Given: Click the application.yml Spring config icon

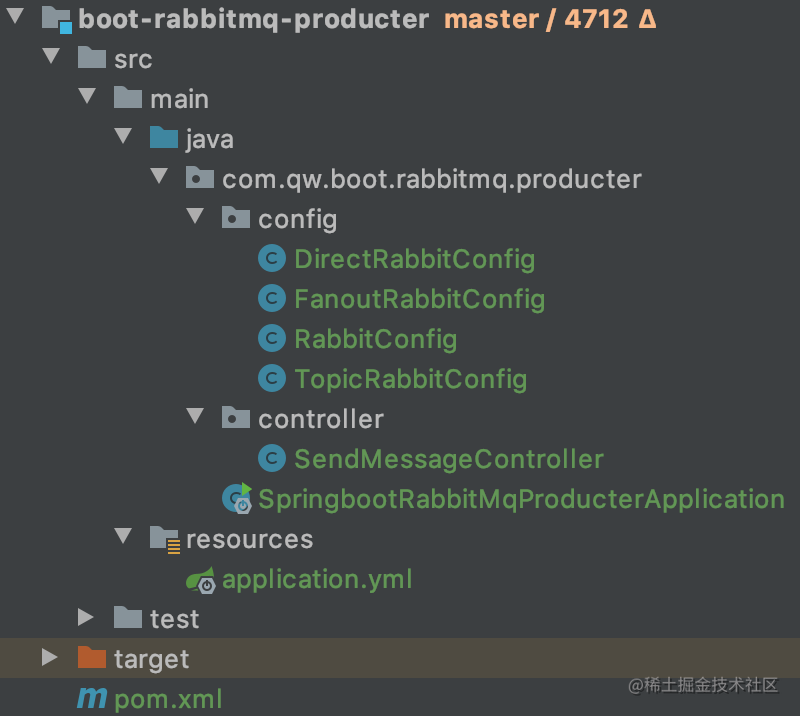Looking at the screenshot, I should coord(201,580).
